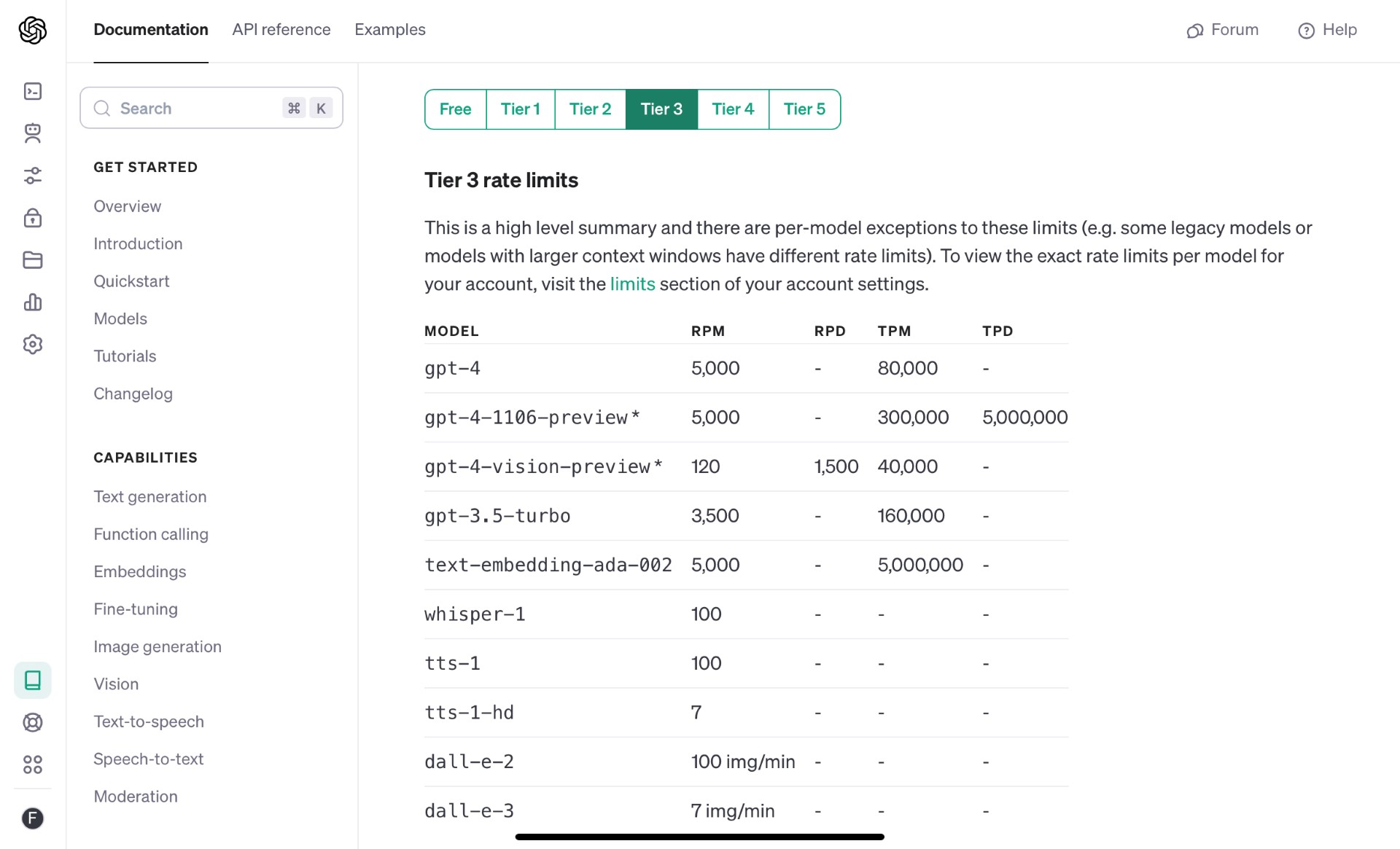Select the Tier 1 tab
The image size is (1400, 849).
pos(521,109)
